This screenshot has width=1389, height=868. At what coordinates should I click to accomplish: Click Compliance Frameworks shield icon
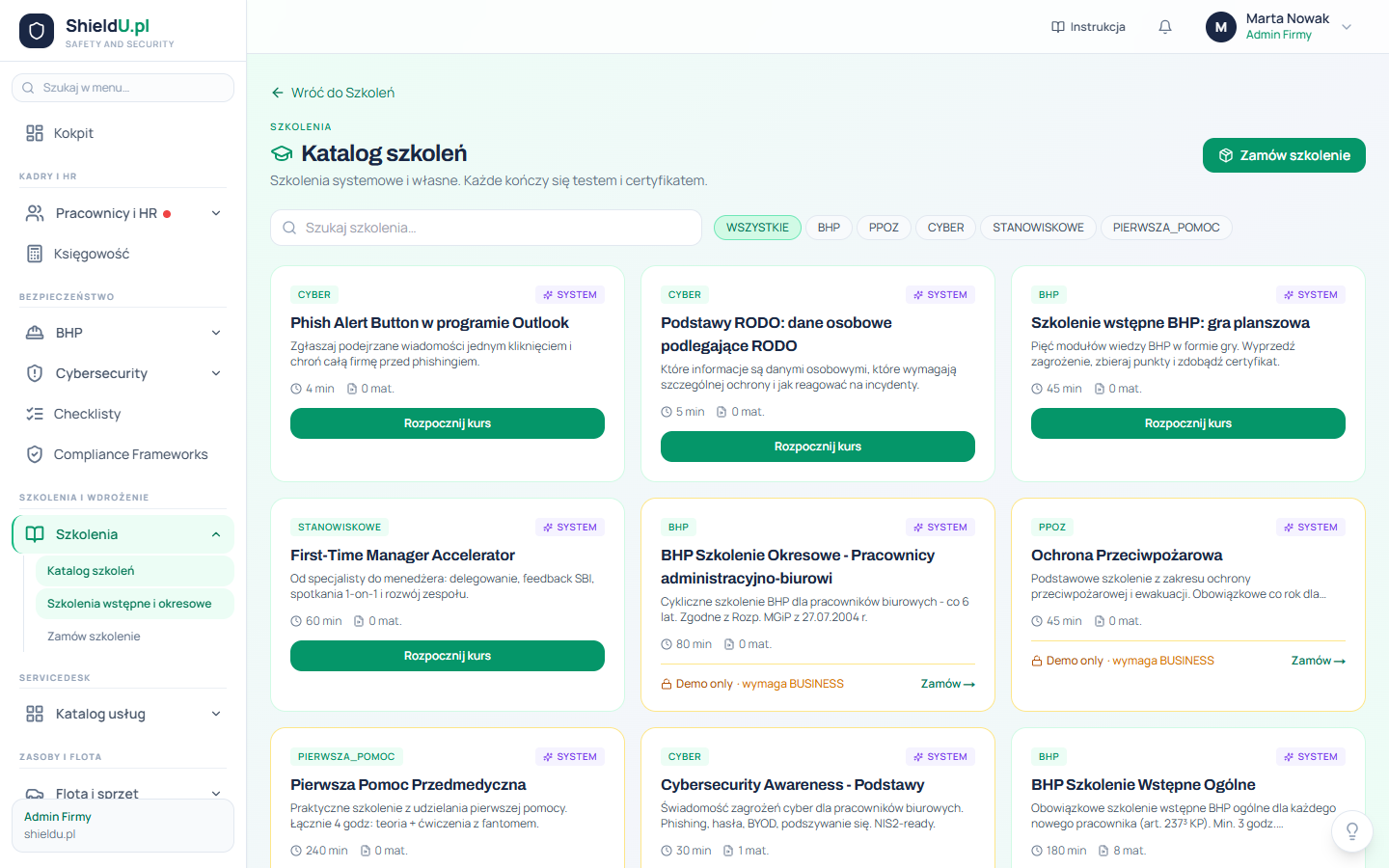[x=35, y=454]
